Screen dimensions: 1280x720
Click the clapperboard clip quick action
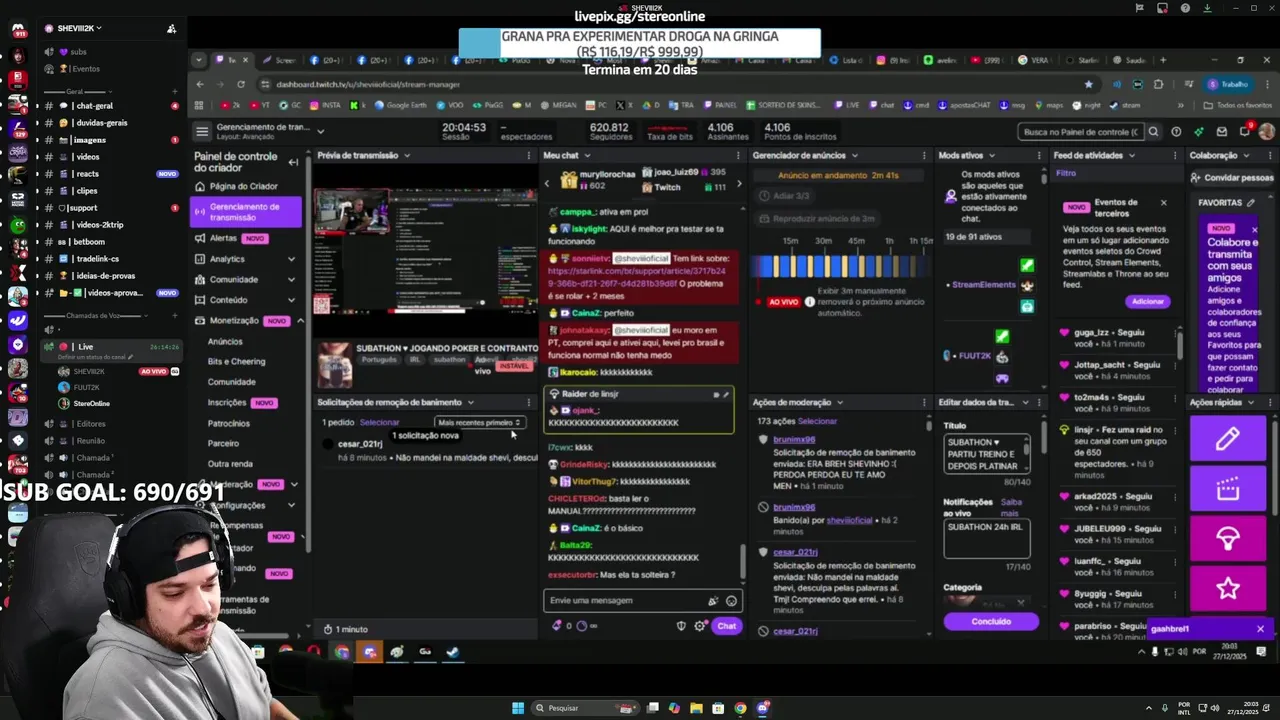coord(1228,489)
